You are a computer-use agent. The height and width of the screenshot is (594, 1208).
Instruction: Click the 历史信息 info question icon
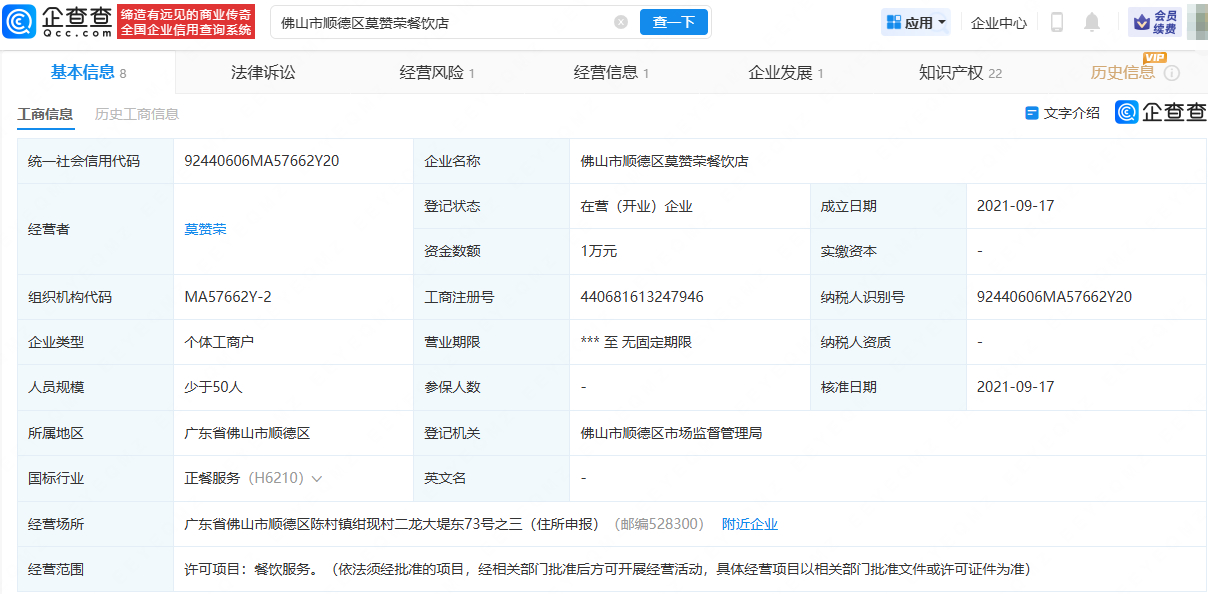tap(1172, 73)
